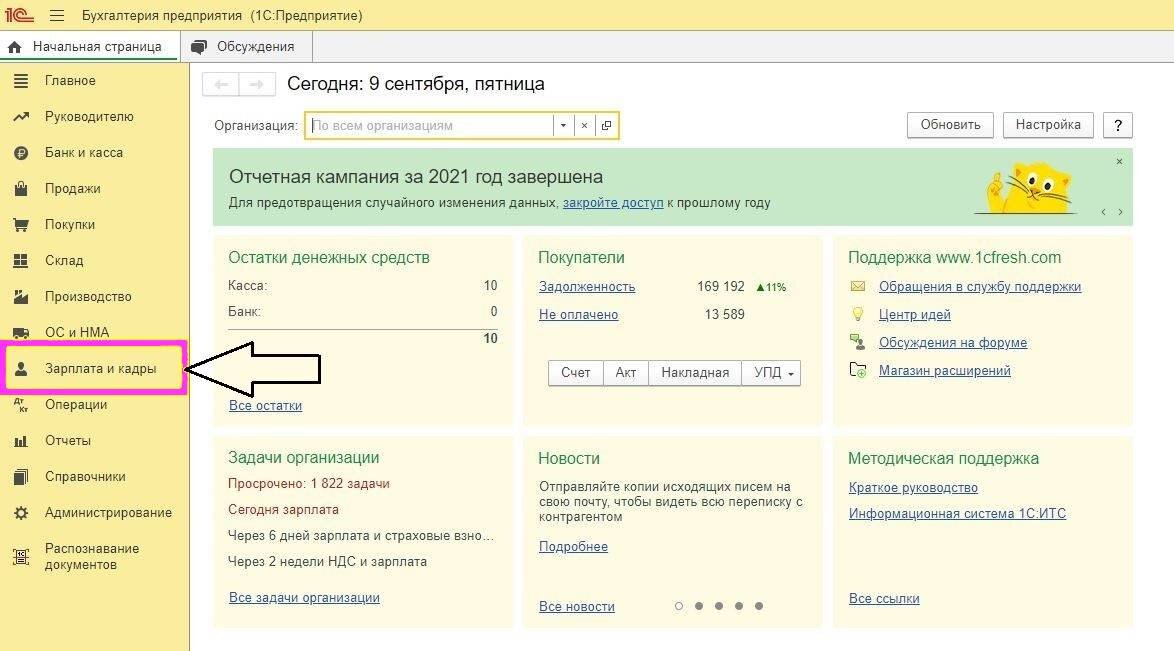1174x651 pixels.
Task: Click the Акт button
Action: point(626,373)
